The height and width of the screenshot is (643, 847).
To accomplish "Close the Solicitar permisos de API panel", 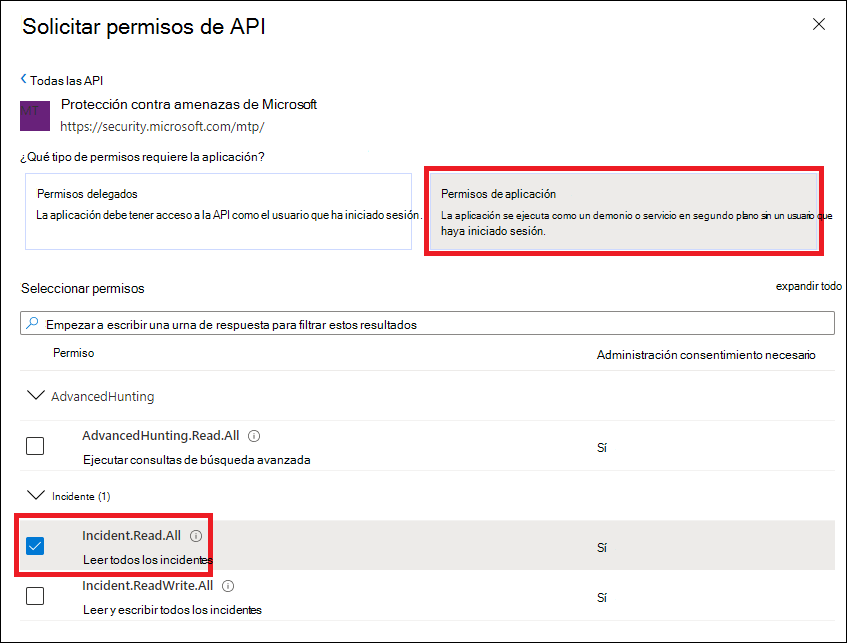I will [x=818, y=24].
